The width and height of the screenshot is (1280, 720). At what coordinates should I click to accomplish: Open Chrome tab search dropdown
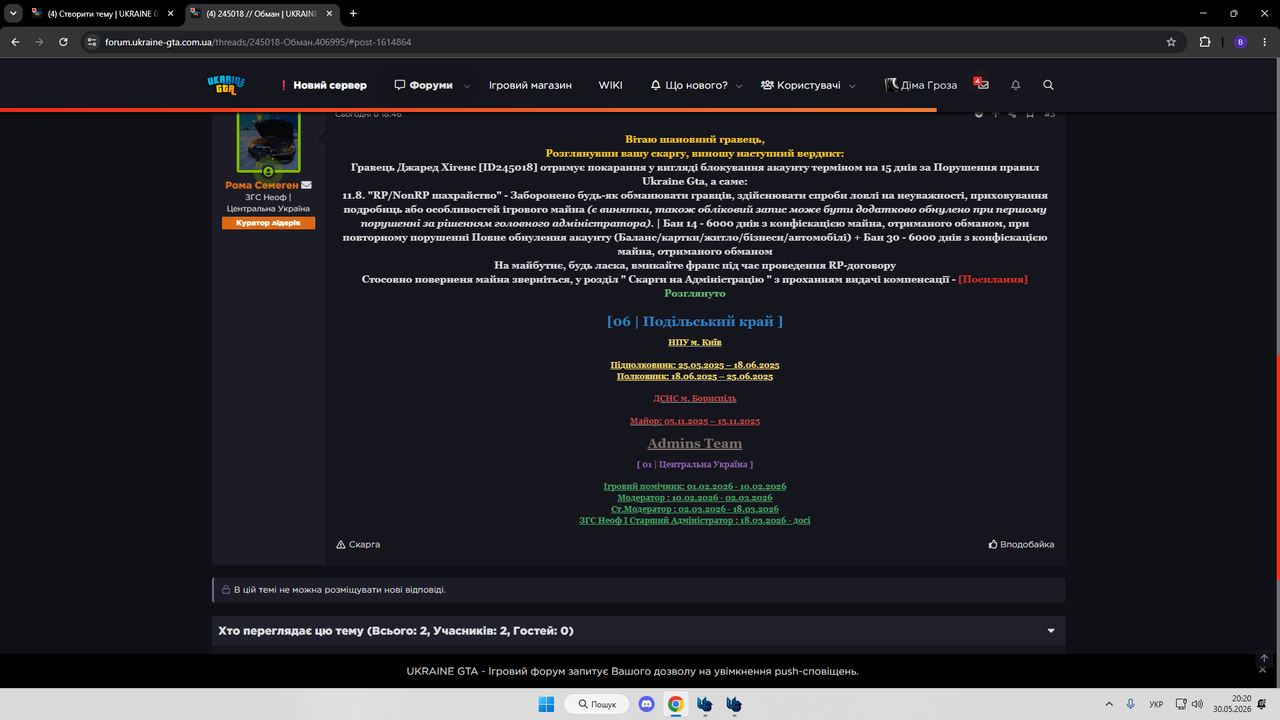[x=13, y=14]
